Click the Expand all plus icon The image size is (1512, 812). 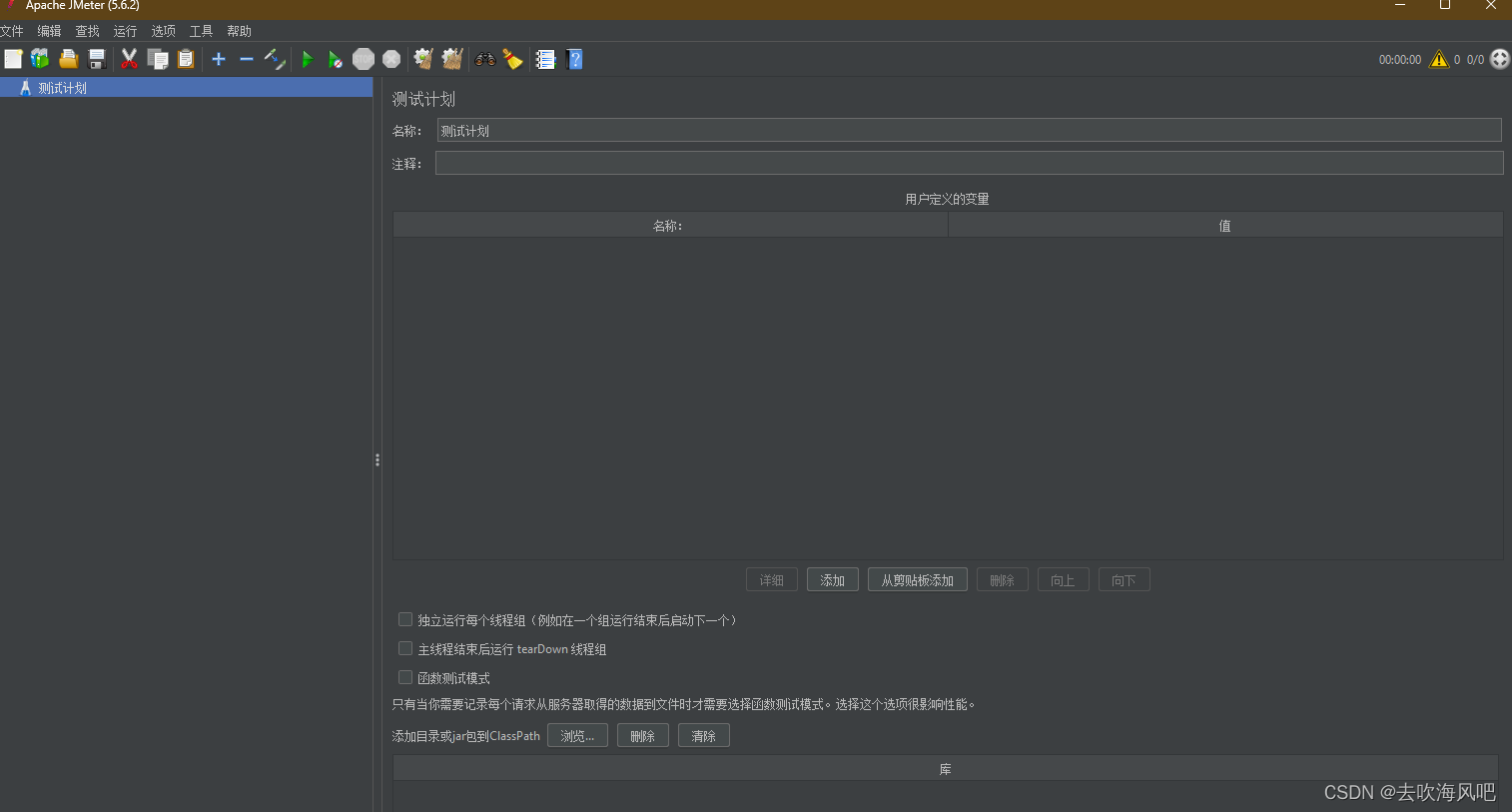pyautogui.click(x=218, y=59)
